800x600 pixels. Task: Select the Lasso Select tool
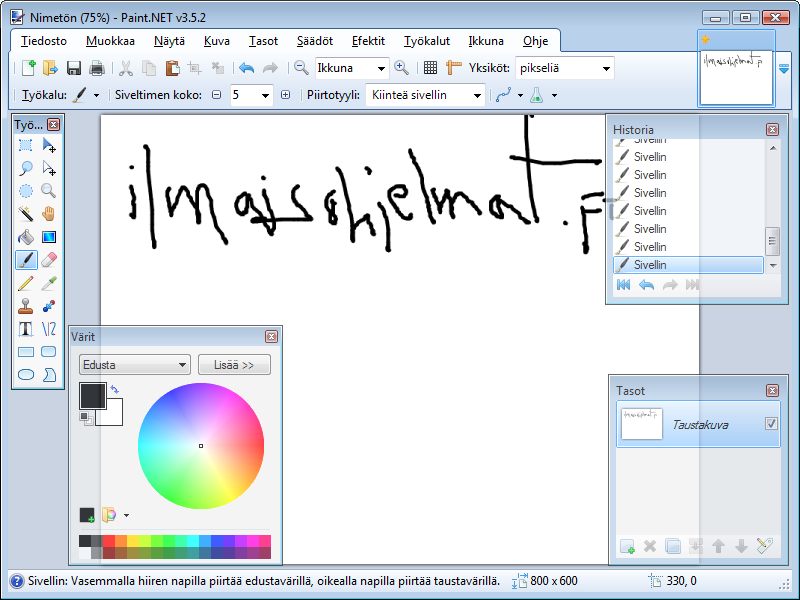(26, 168)
